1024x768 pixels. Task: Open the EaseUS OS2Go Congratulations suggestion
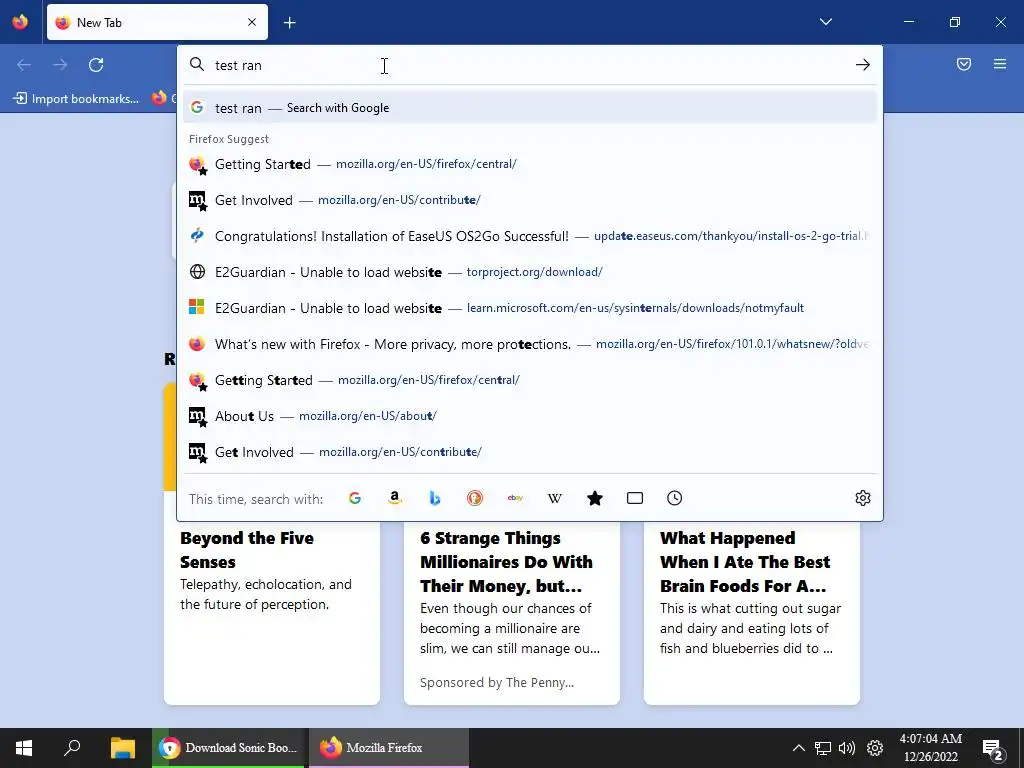coord(530,236)
